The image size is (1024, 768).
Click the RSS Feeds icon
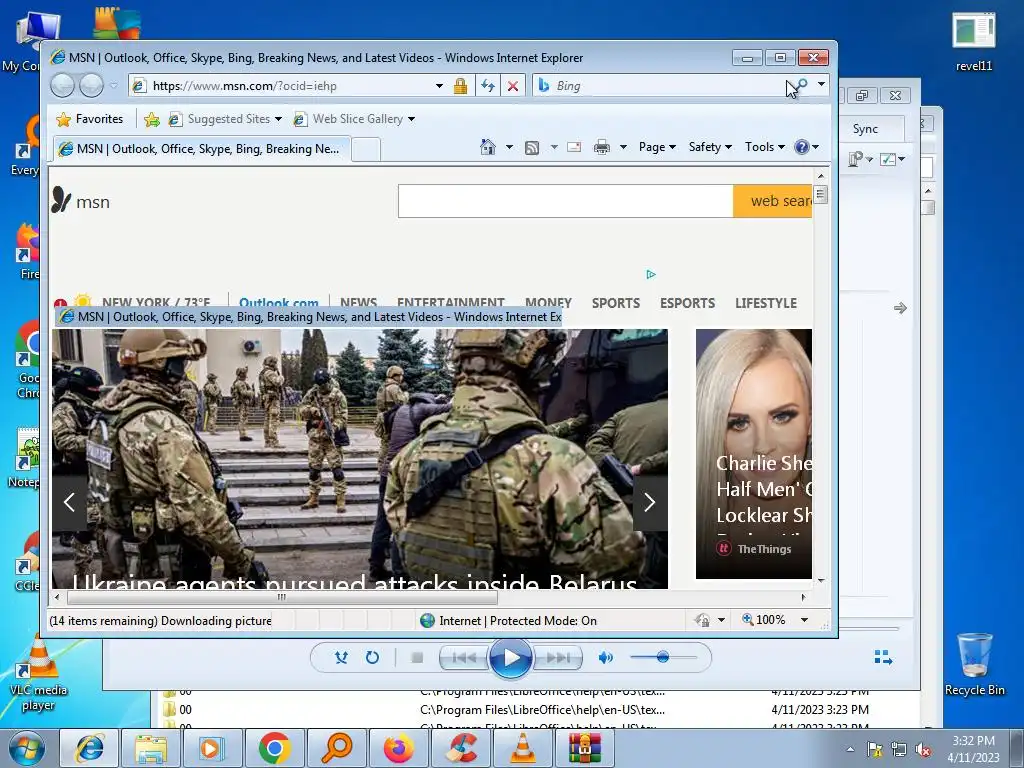(532, 148)
